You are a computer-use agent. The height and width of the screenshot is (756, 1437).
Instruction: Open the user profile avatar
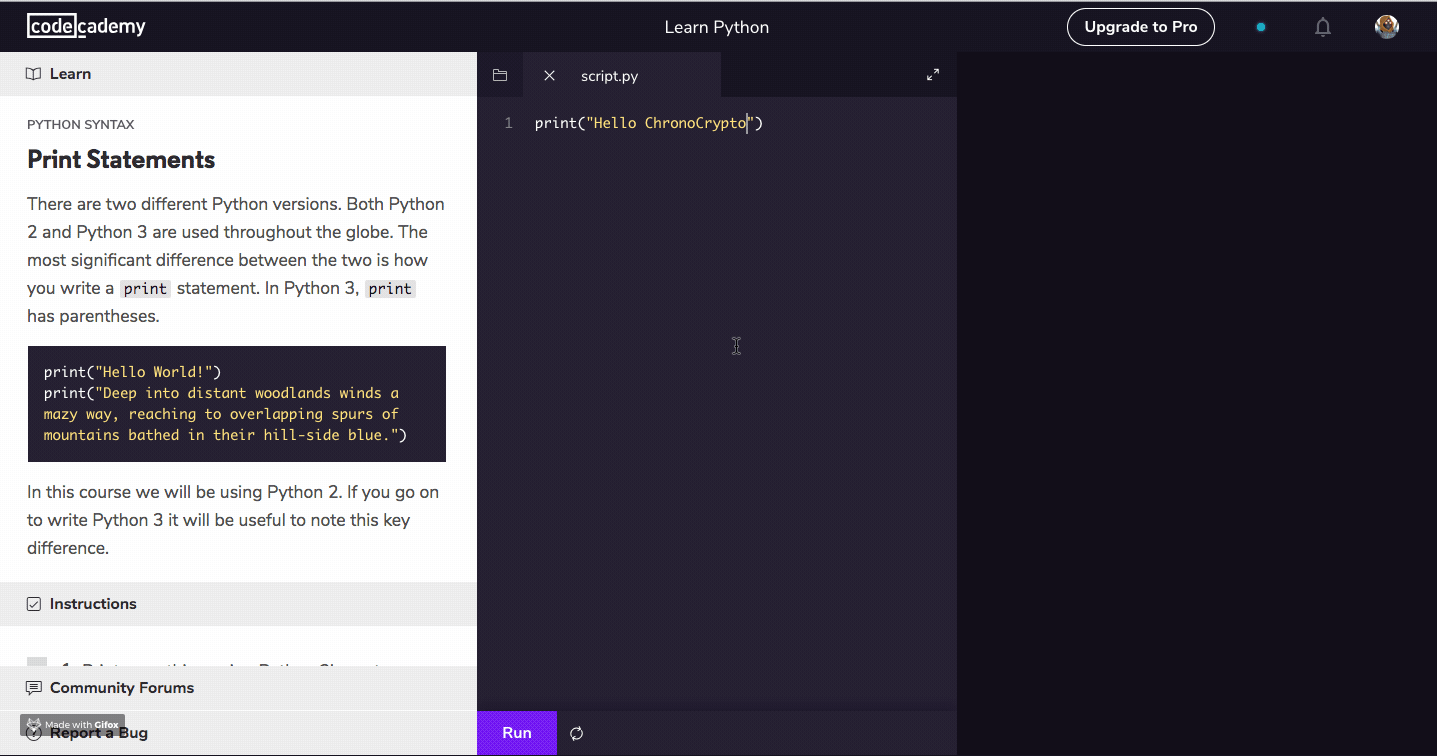(1387, 27)
